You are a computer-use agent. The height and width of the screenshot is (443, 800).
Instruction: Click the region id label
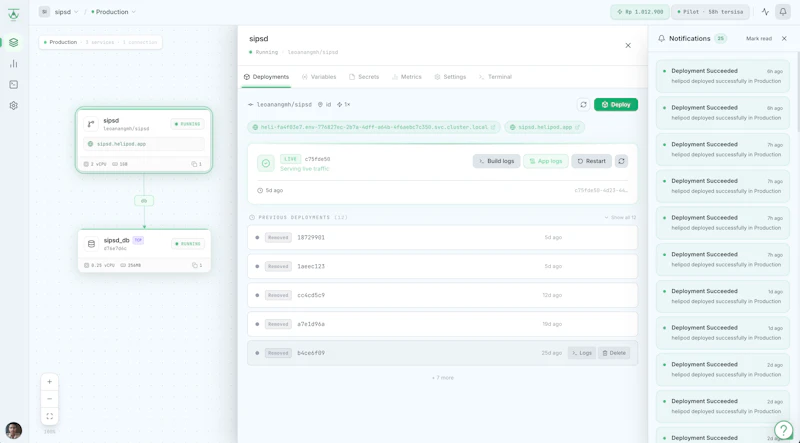pos(324,105)
